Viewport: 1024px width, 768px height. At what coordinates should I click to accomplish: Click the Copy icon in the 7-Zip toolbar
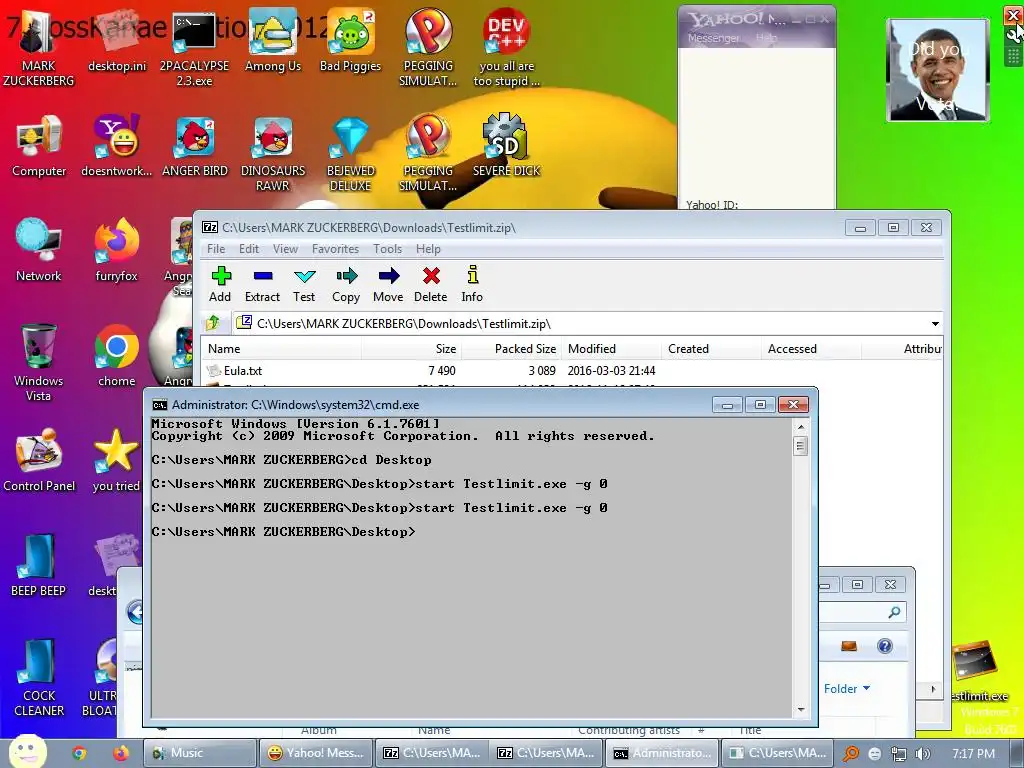tap(346, 284)
